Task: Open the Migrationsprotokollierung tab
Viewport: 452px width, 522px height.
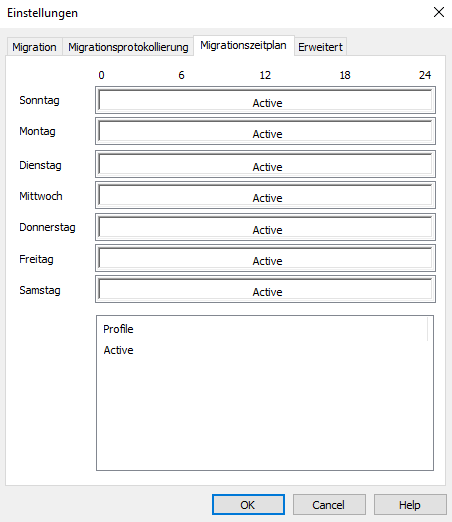Action: pos(128,47)
